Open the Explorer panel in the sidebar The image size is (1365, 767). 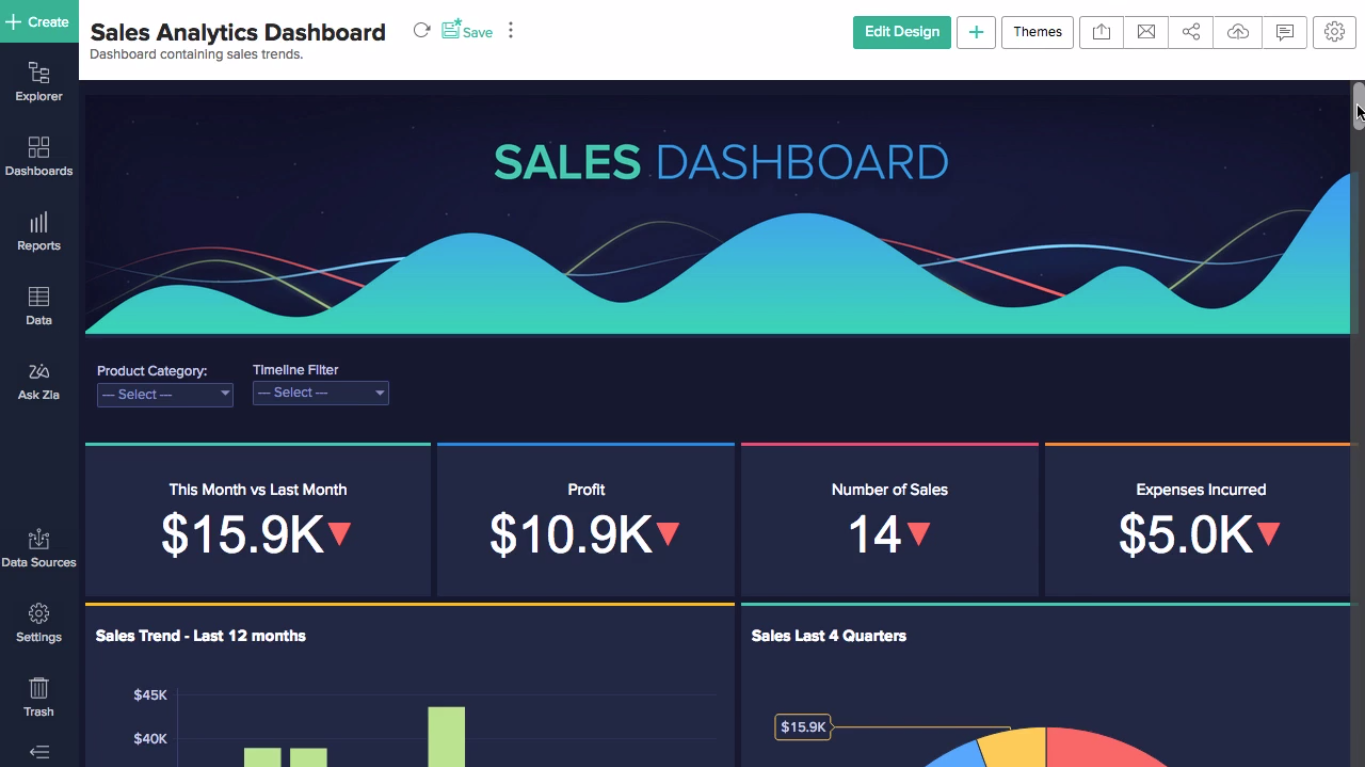point(38,80)
